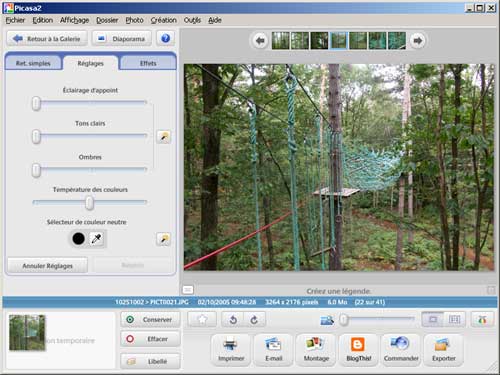Click the Imprimer printer icon

[231, 350]
